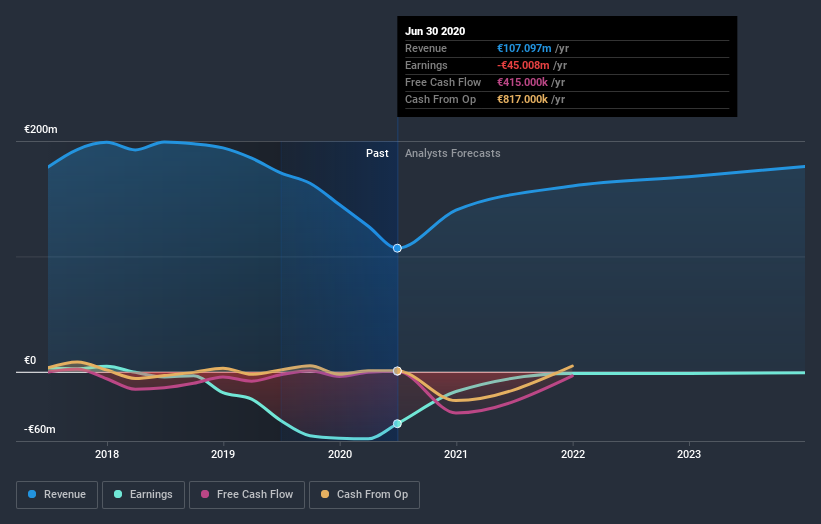This screenshot has height=524, width=821.
Task: Click the €817.000k cash from op value
Action: point(523,99)
